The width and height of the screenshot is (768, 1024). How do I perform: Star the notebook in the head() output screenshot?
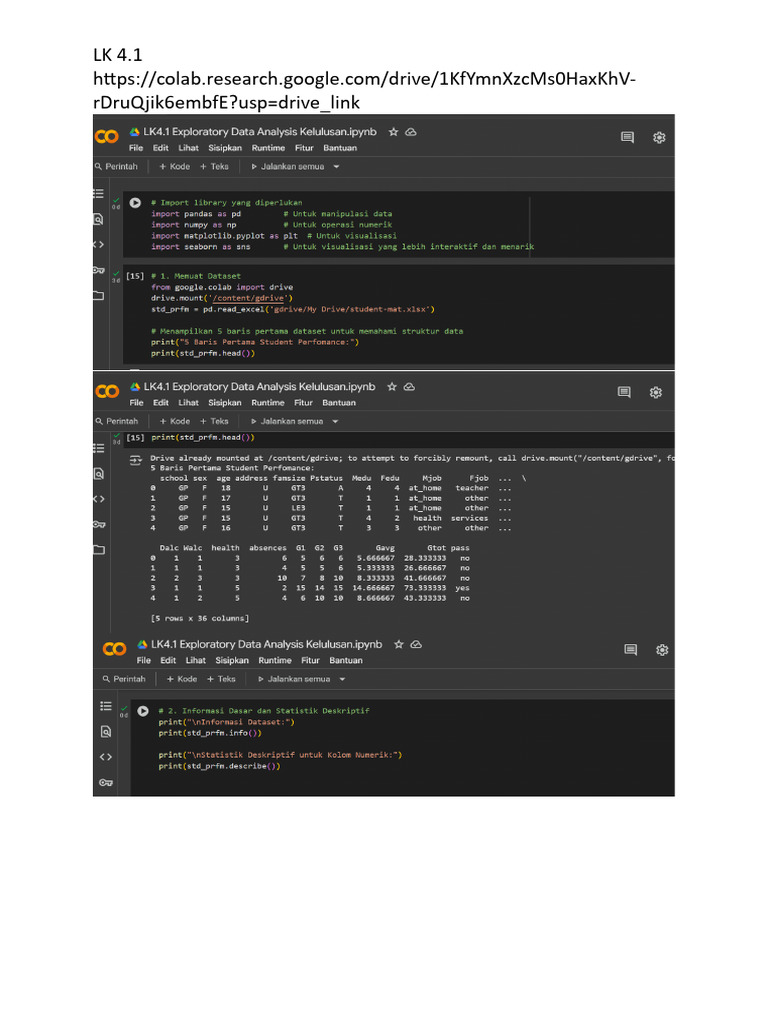[x=392, y=387]
